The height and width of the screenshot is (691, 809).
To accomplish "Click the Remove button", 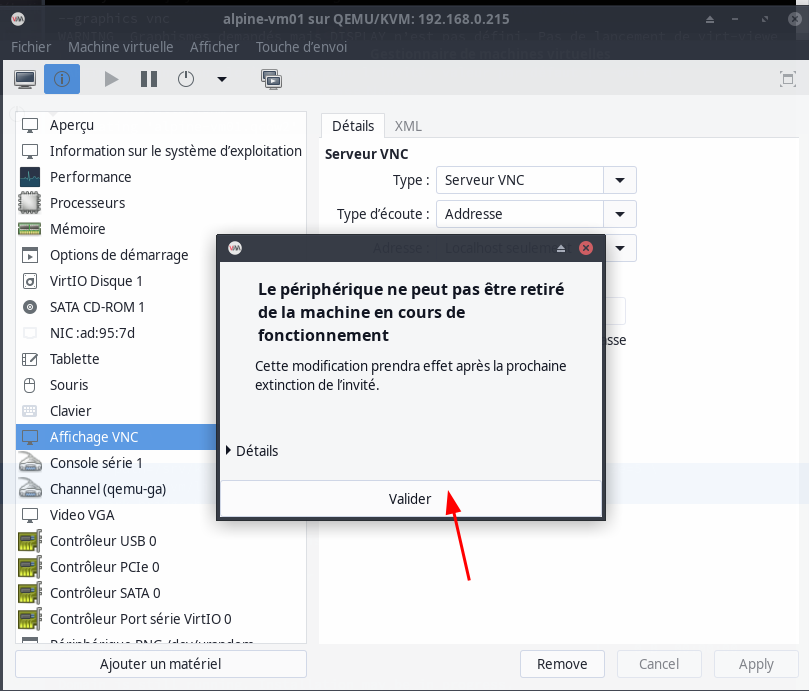I will 562,664.
